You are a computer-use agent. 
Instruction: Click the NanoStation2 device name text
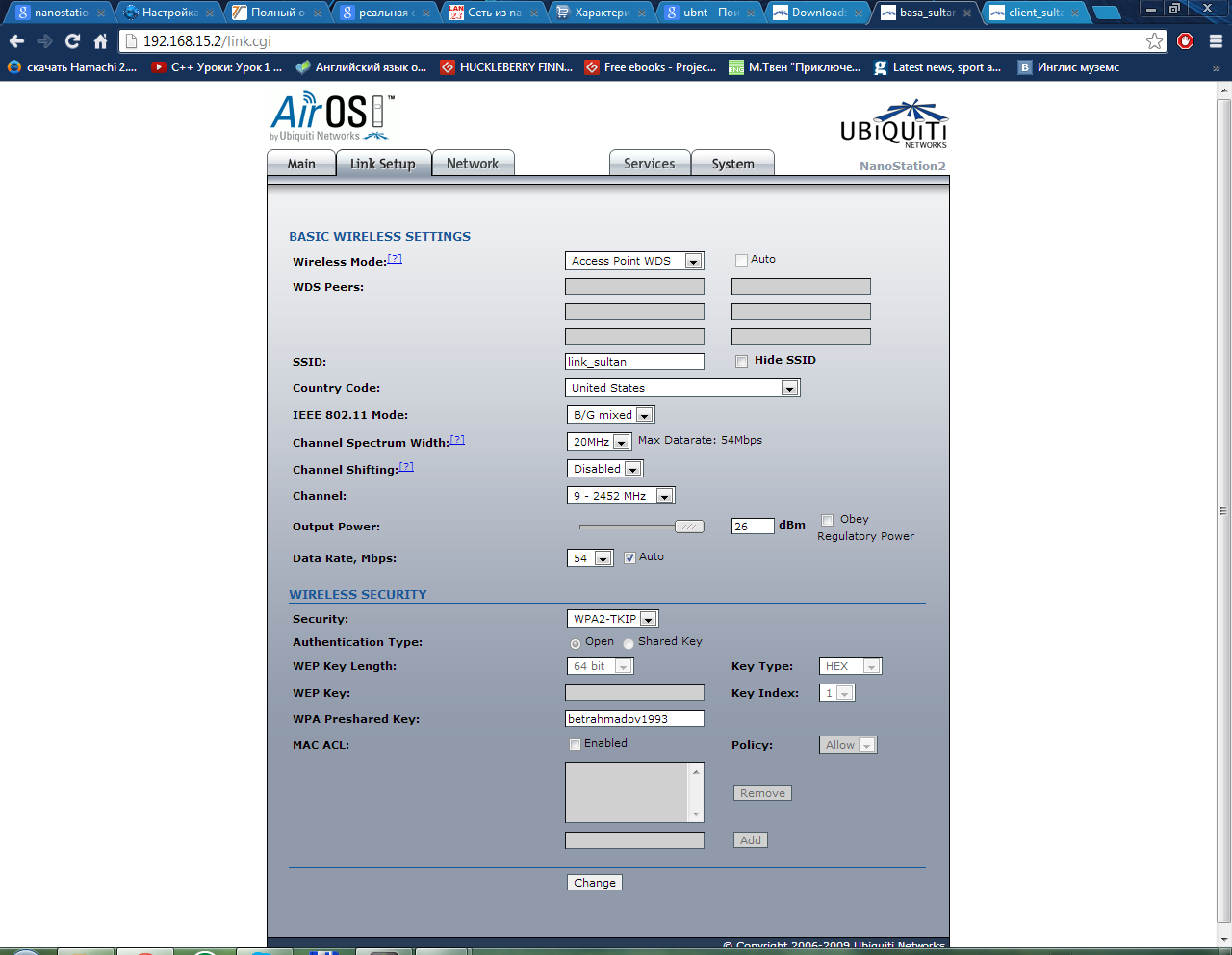[903, 166]
